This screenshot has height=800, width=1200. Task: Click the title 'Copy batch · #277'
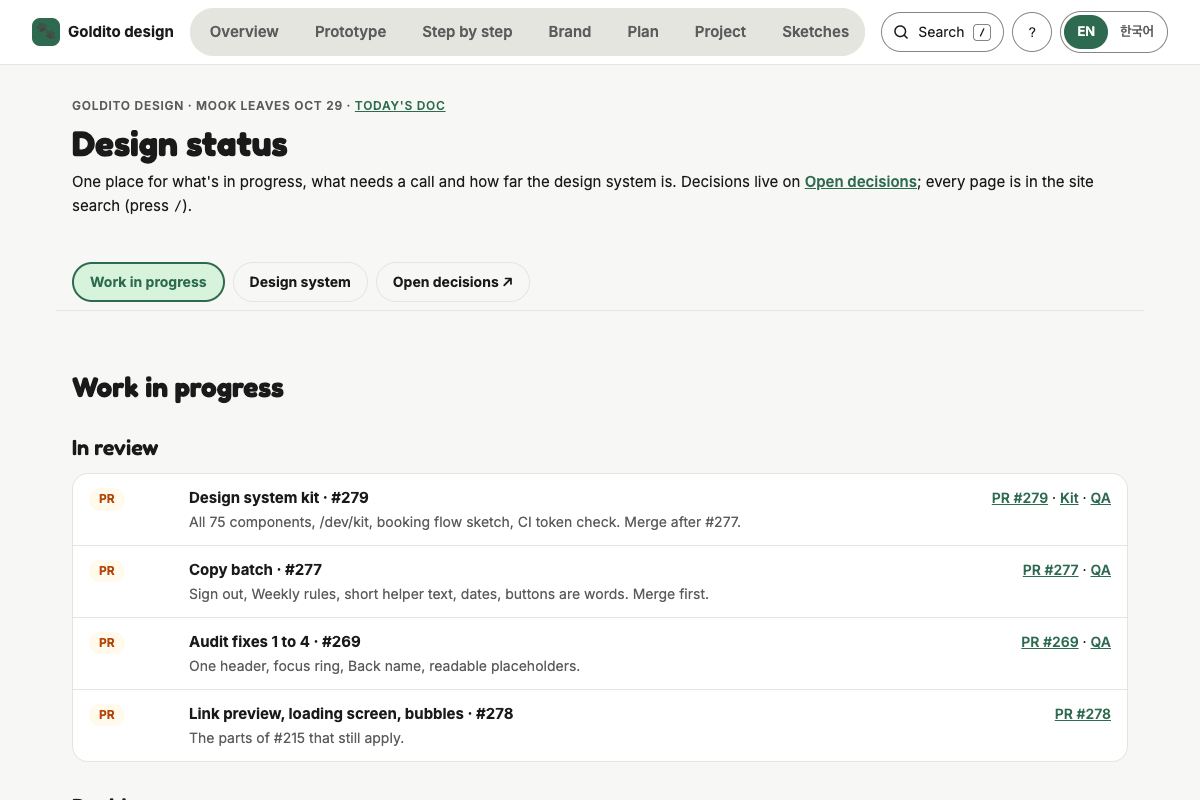[x=255, y=570]
